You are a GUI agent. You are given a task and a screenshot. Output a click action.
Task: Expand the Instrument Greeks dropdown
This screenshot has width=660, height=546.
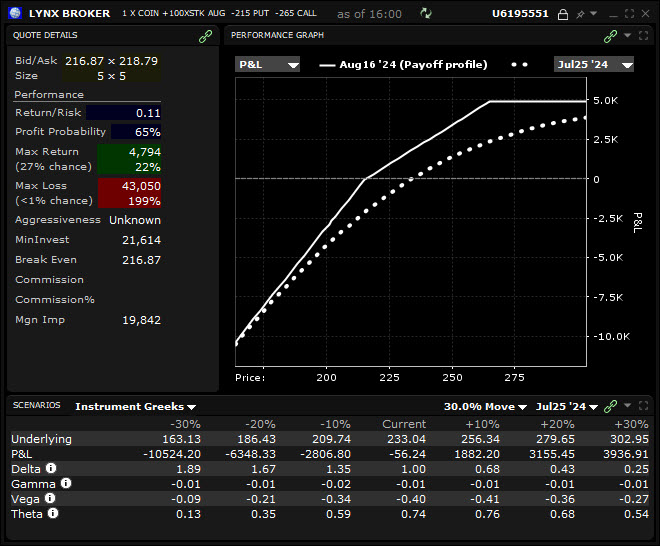pyautogui.click(x=135, y=406)
